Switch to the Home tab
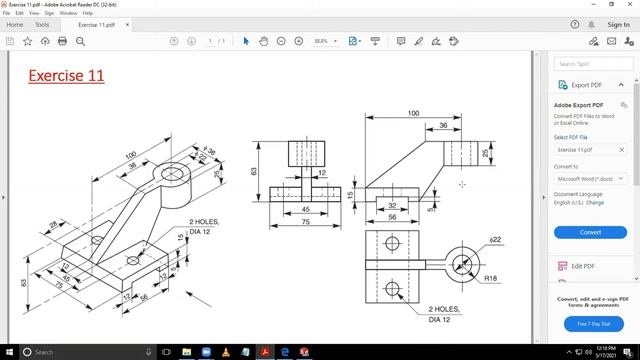The image size is (640, 360). [x=15, y=24]
